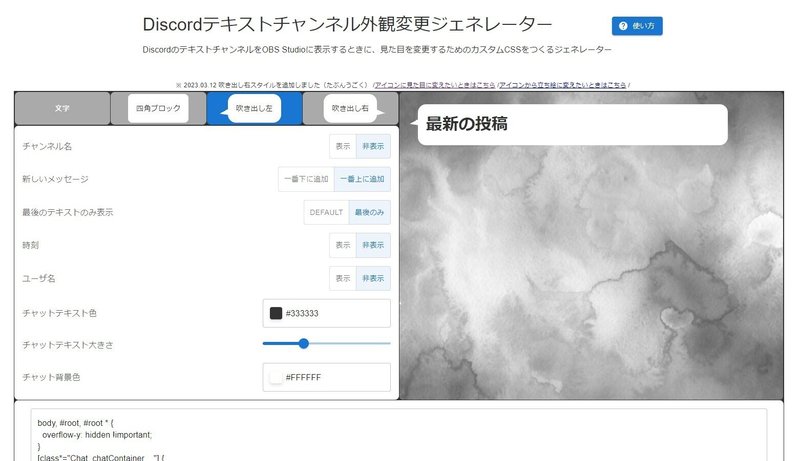Set チャンネル名 to 表示
Viewport: 800px width, 461px height.
(343, 146)
